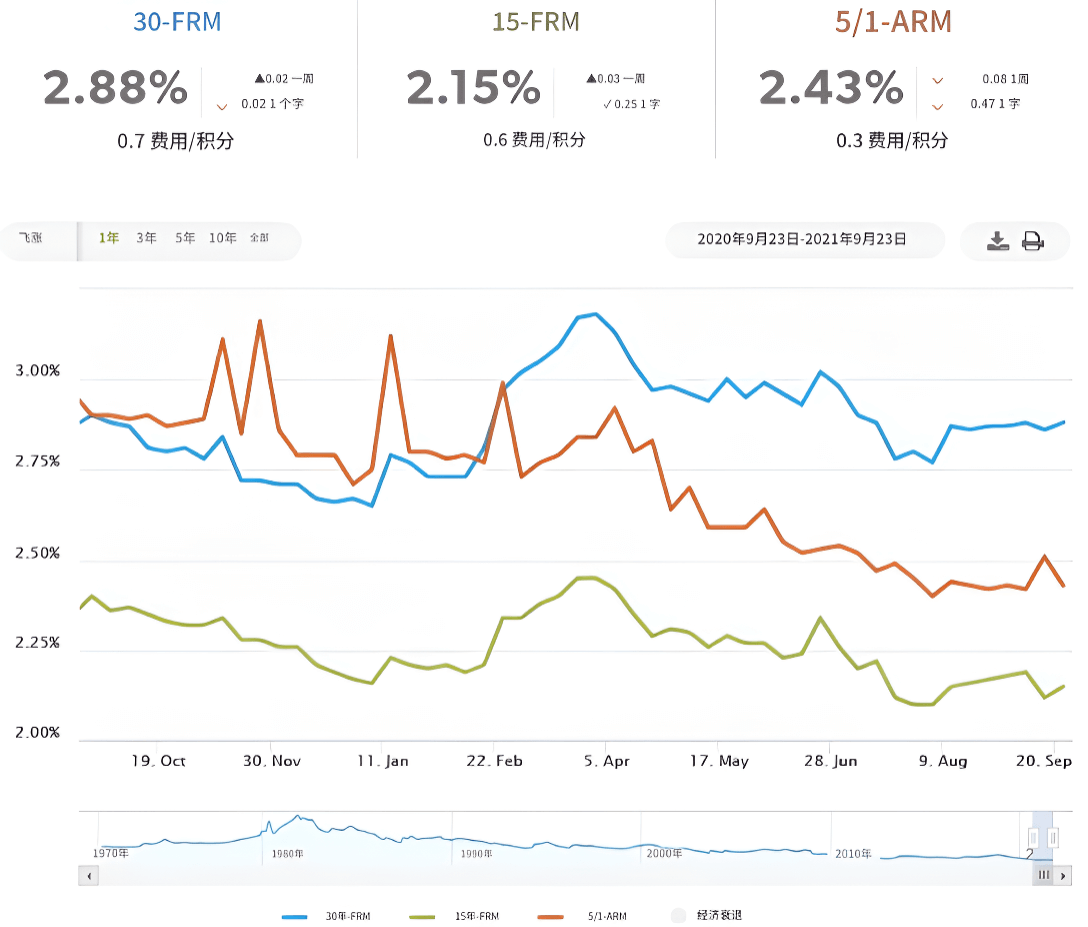The height and width of the screenshot is (927, 1088).
Task: Click the 2.43% rate value
Action: tap(831, 88)
